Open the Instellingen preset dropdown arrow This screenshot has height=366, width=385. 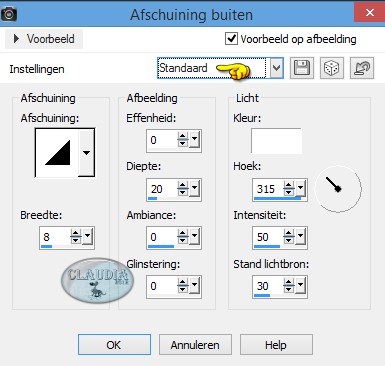point(276,68)
